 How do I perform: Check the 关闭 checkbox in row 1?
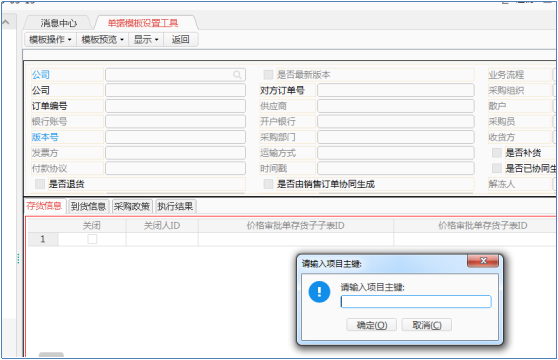[x=92, y=239]
